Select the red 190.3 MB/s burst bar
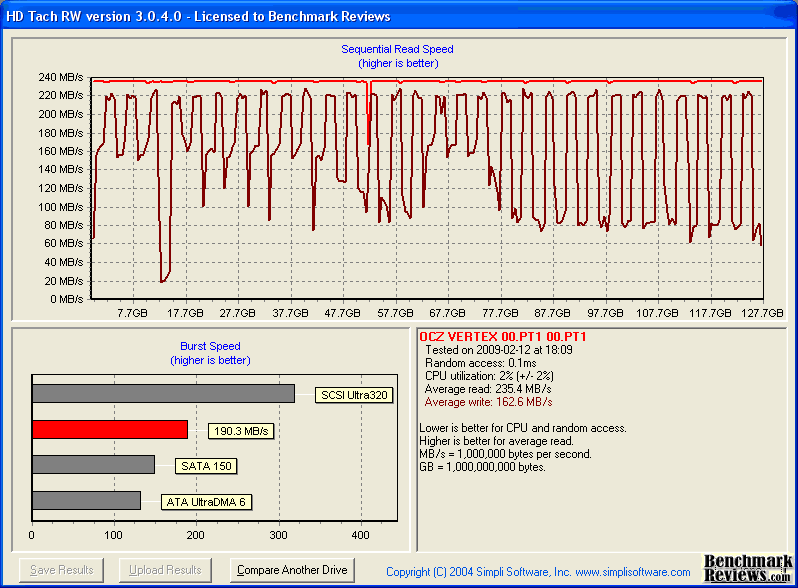Viewport: 798px width, 588px height. [x=110, y=430]
